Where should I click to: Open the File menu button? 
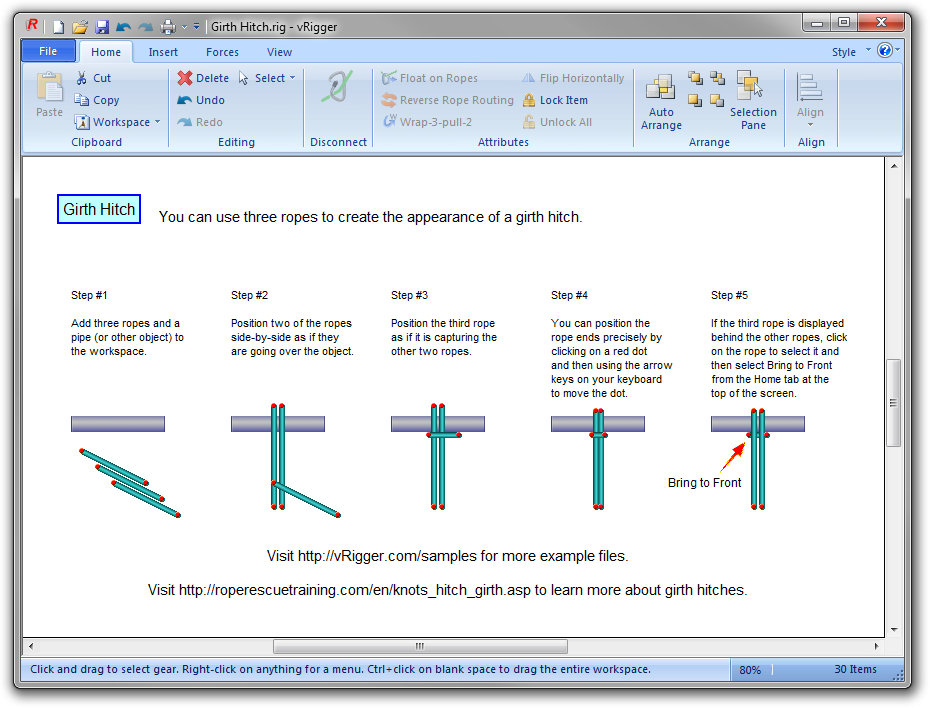pos(48,52)
